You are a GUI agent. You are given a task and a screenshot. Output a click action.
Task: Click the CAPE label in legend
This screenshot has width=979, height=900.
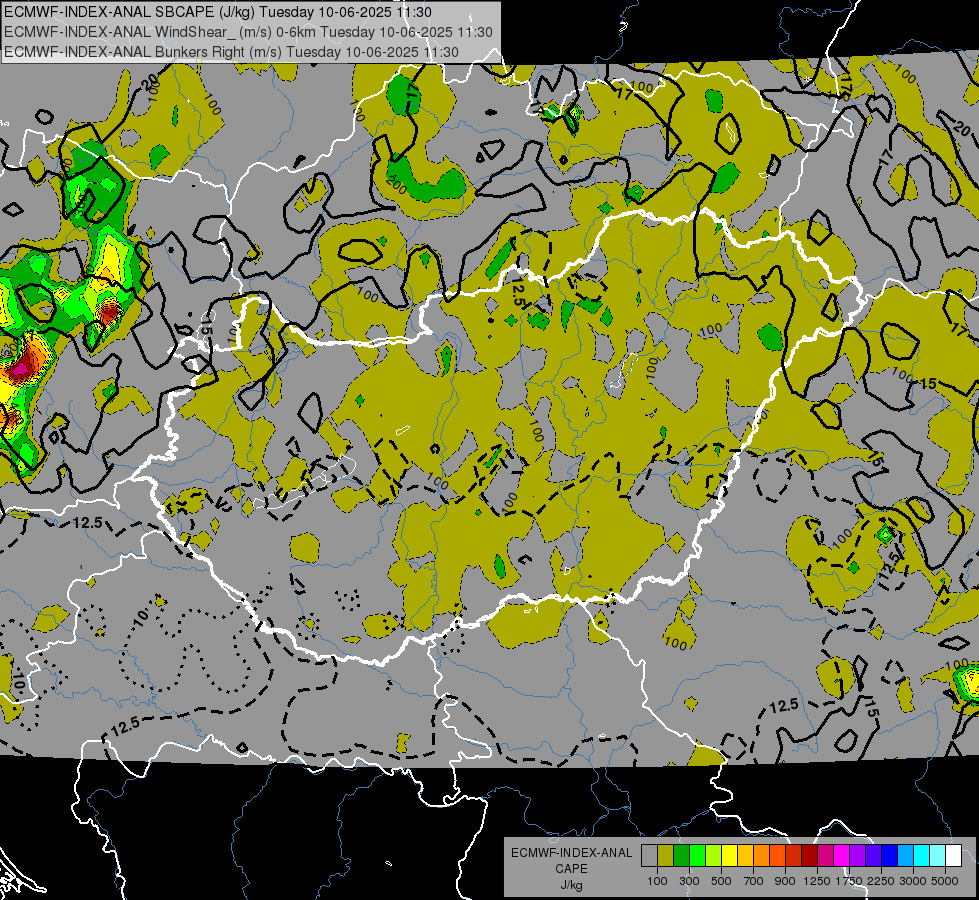point(571,869)
